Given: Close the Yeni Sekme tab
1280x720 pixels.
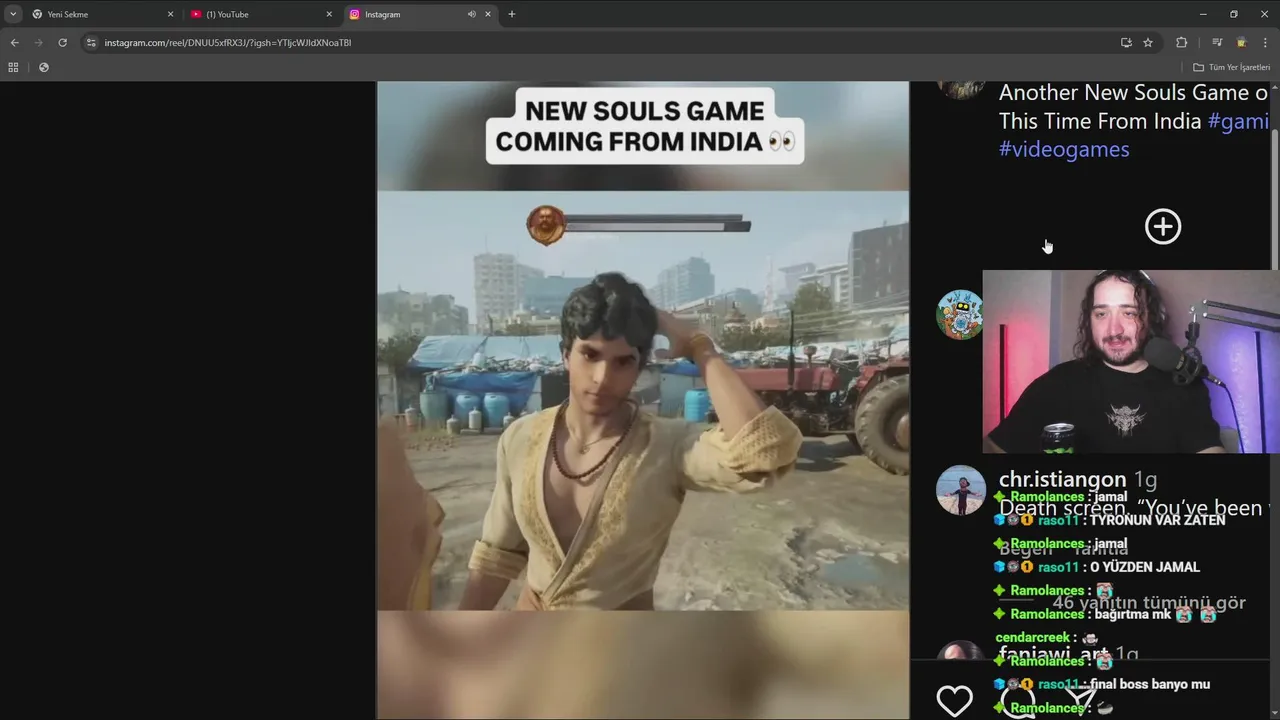Looking at the screenshot, I should (x=170, y=14).
